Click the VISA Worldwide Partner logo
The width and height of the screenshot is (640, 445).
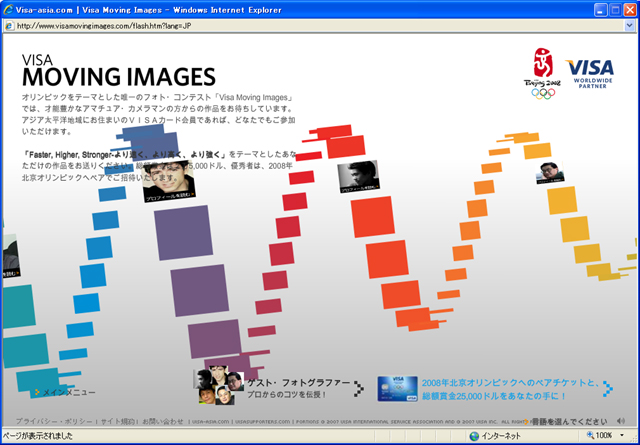[x=589, y=74]
